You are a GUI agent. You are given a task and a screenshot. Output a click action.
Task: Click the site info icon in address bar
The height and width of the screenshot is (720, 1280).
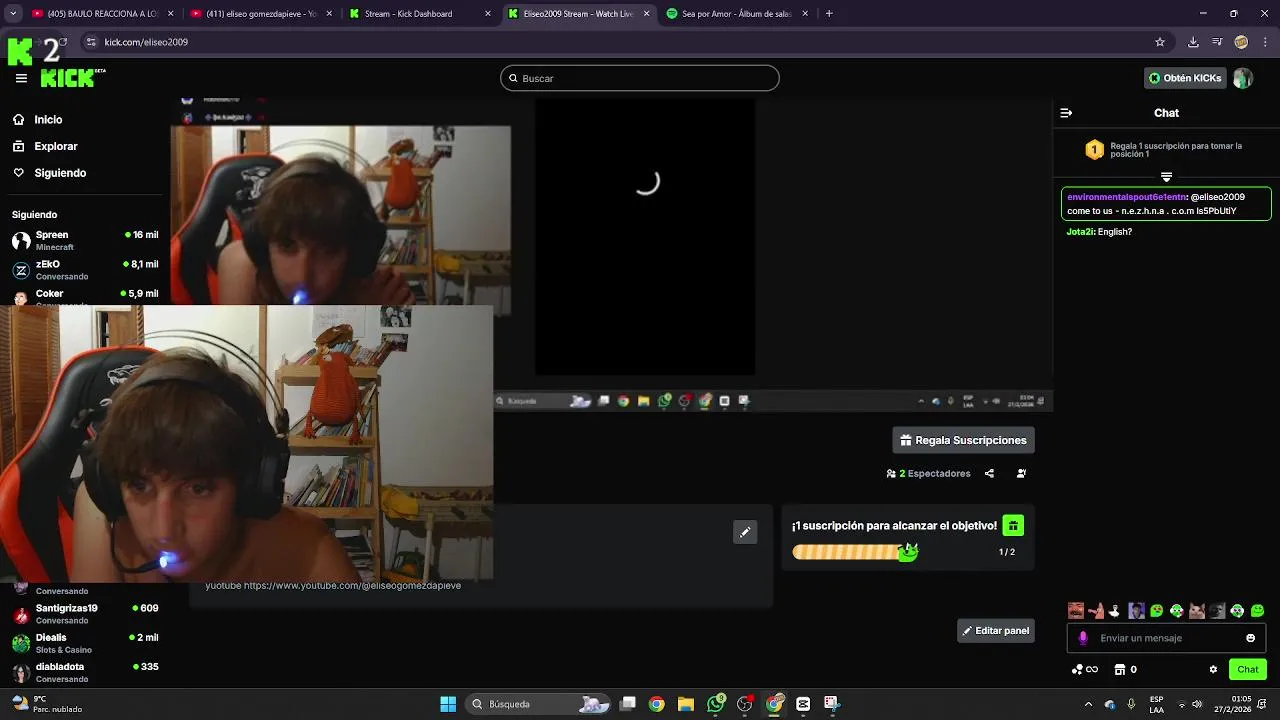pos(91,42)
